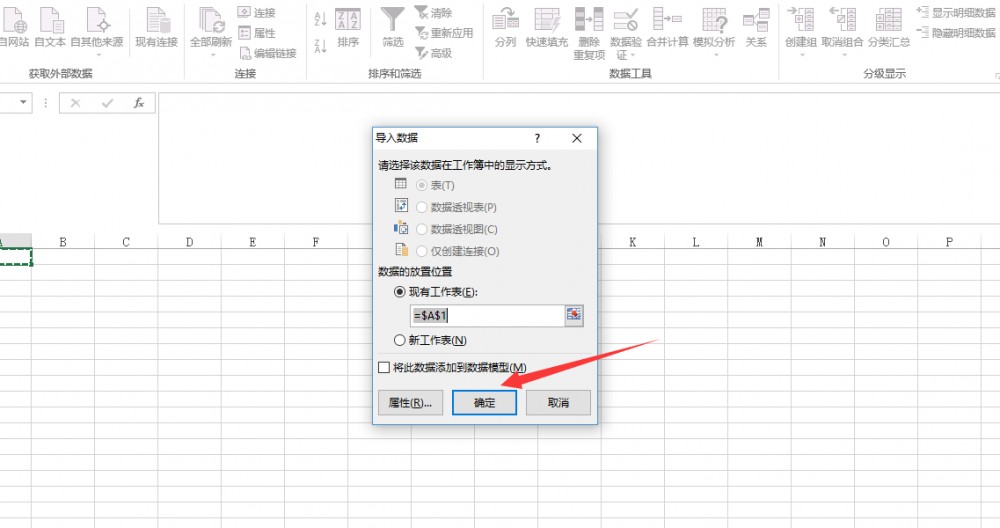Select column D header
The width and height of the screenshot is (1000, 528).
click(189, 242)
